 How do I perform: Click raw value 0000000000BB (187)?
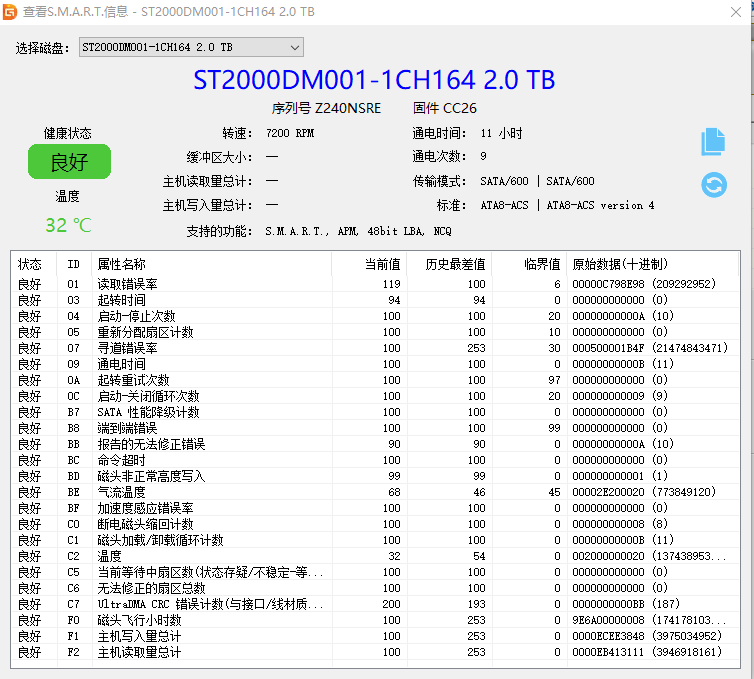(626, 604)
